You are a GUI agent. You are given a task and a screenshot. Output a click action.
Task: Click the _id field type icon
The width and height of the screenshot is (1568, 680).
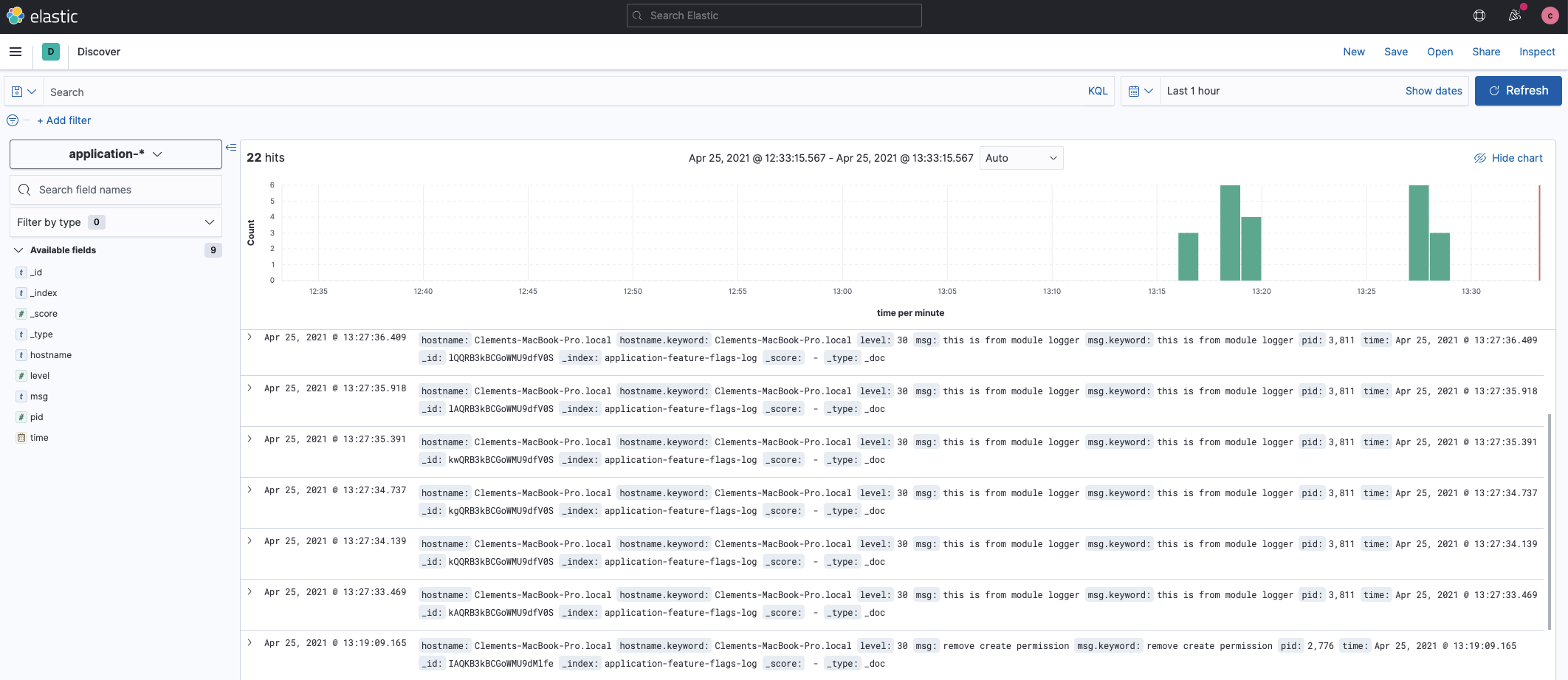[21, 272]
